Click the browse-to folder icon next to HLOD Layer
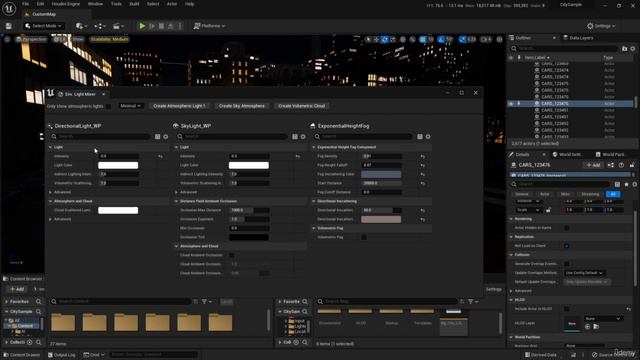 coord(596,327)
